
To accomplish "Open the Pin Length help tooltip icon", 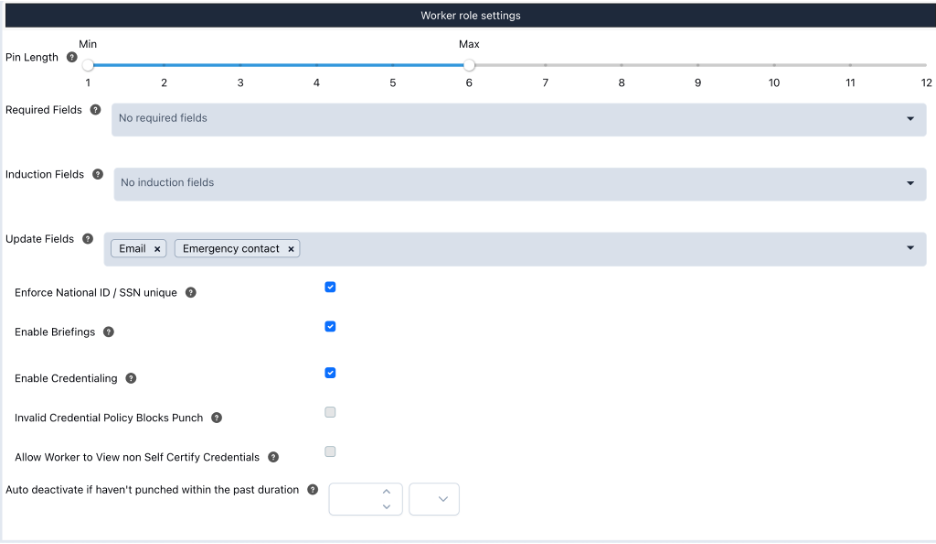I will tap(72, 57).
